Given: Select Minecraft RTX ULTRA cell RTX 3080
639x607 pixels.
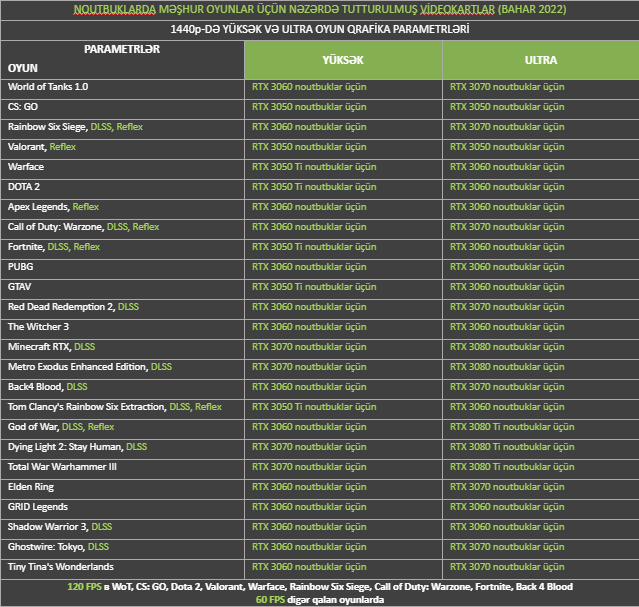Looking at the screenshot, I should [541, 349].
